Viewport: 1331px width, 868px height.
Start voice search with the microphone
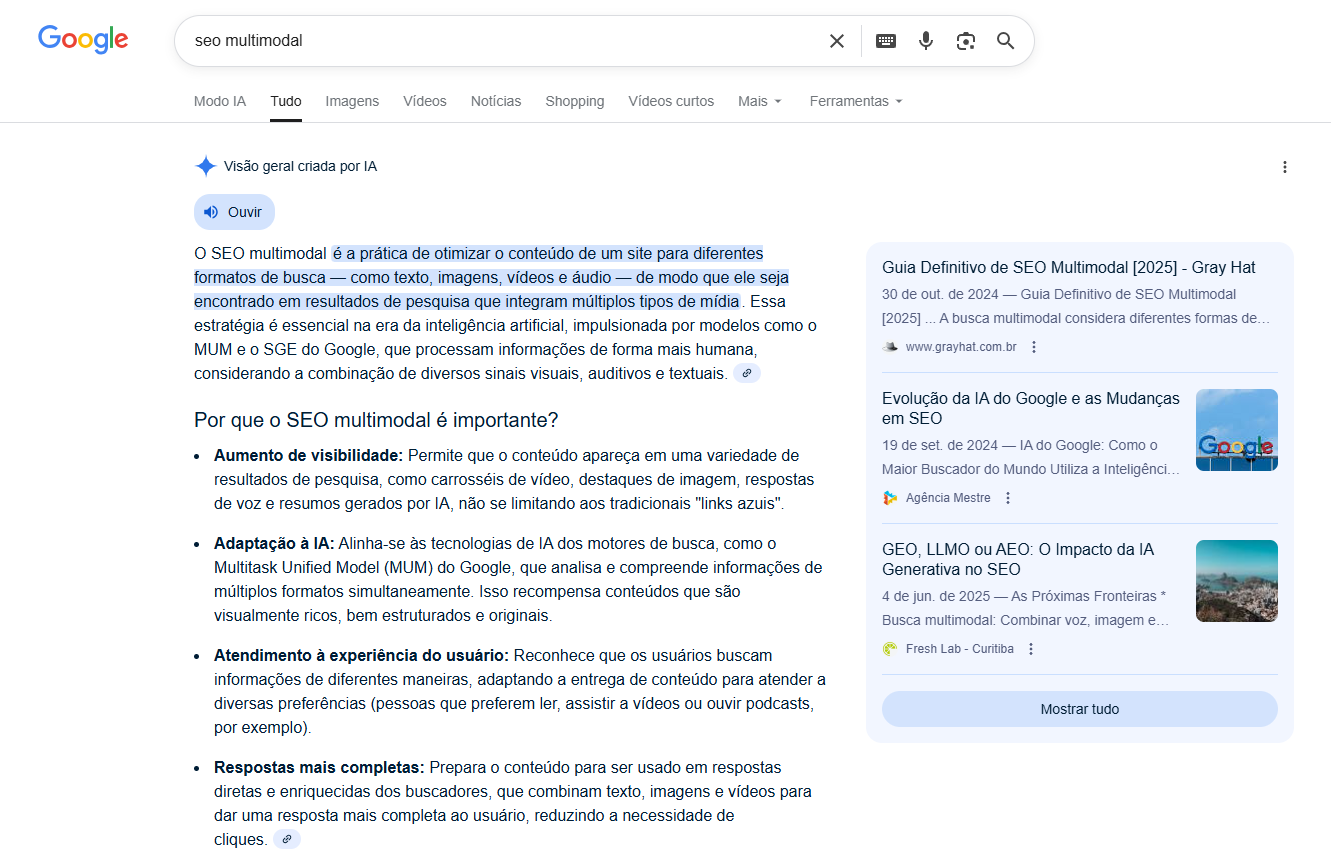click(x=926, y=41)
